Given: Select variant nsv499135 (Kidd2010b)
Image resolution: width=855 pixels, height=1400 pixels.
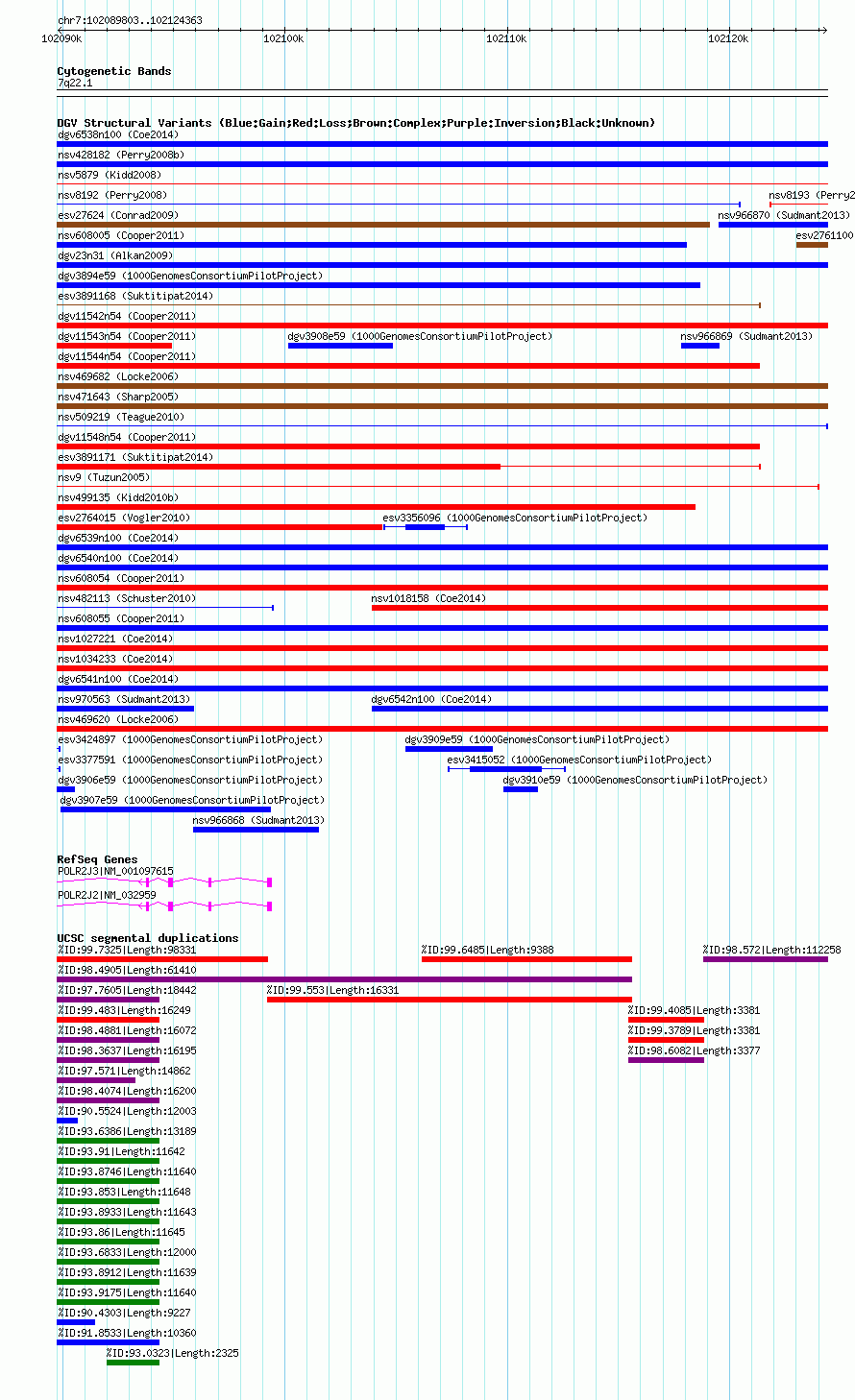Looking at the screenshot, I should click(377, 507).
